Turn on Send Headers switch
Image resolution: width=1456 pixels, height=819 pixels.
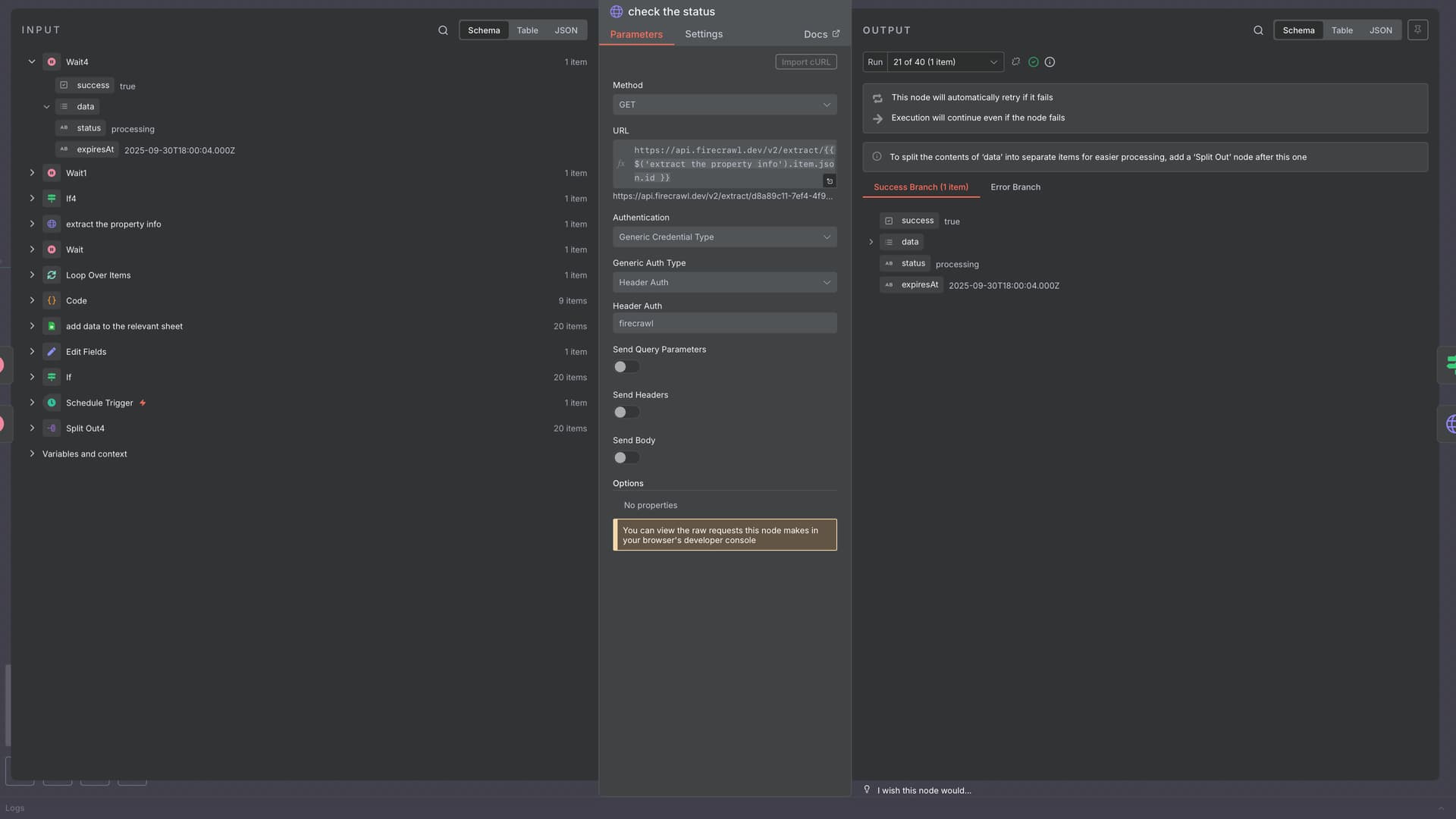626,413
